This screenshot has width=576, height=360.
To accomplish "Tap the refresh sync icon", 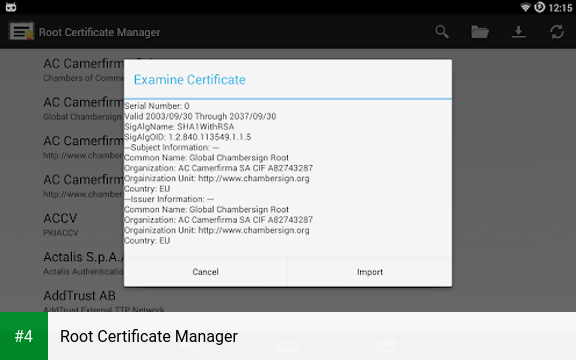I will (557, 32).
